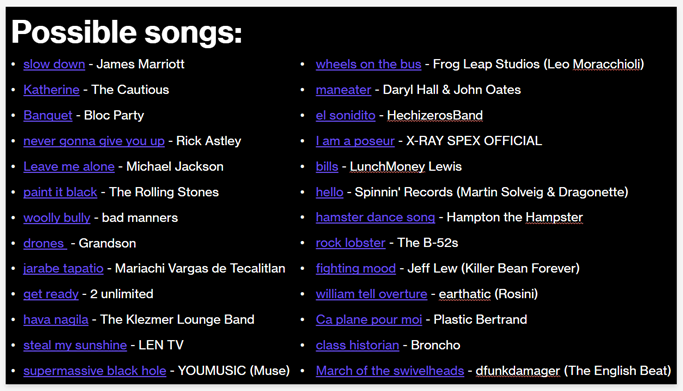Click the "el sonidito" link

[x=345, y=115]
